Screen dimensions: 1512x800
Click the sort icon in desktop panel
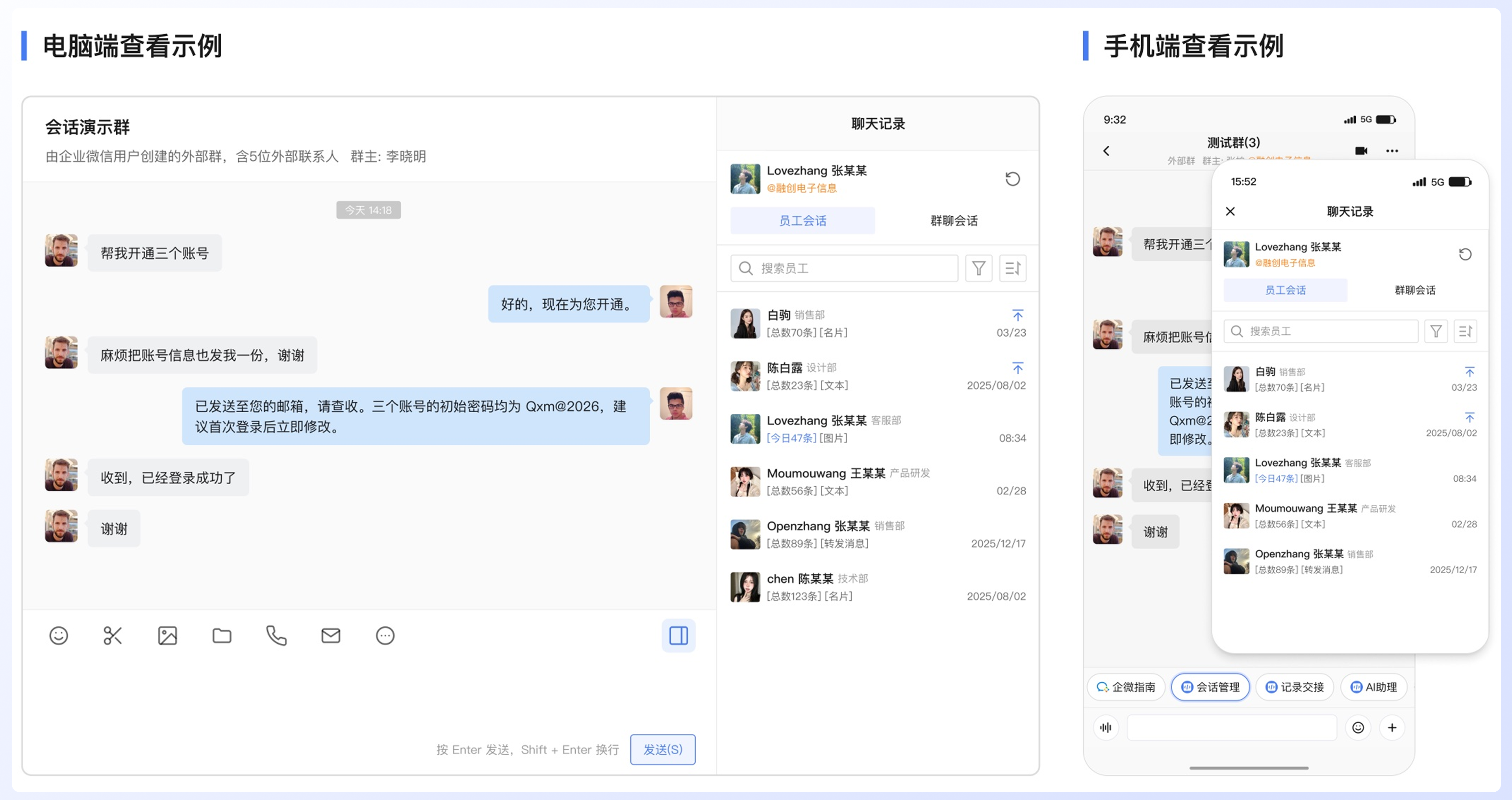pyautogui.click(x=1013, y=268)
